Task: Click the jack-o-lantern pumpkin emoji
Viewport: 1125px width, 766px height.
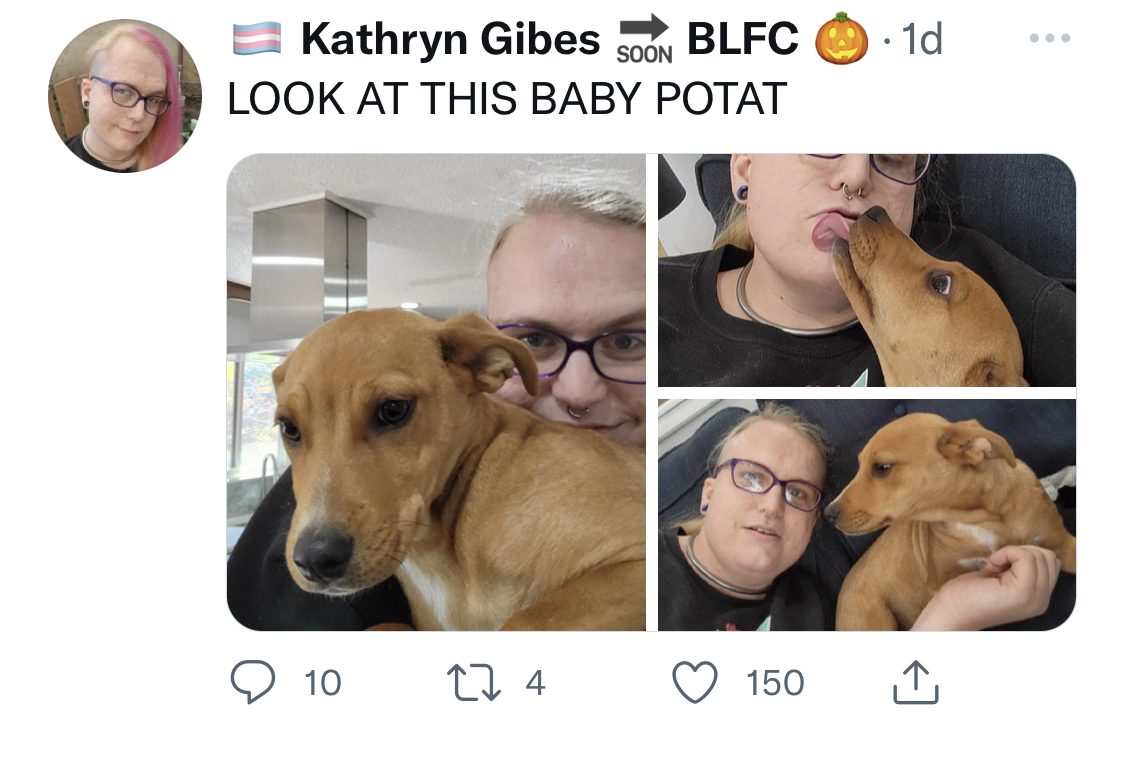Action: tap(842, 39)
